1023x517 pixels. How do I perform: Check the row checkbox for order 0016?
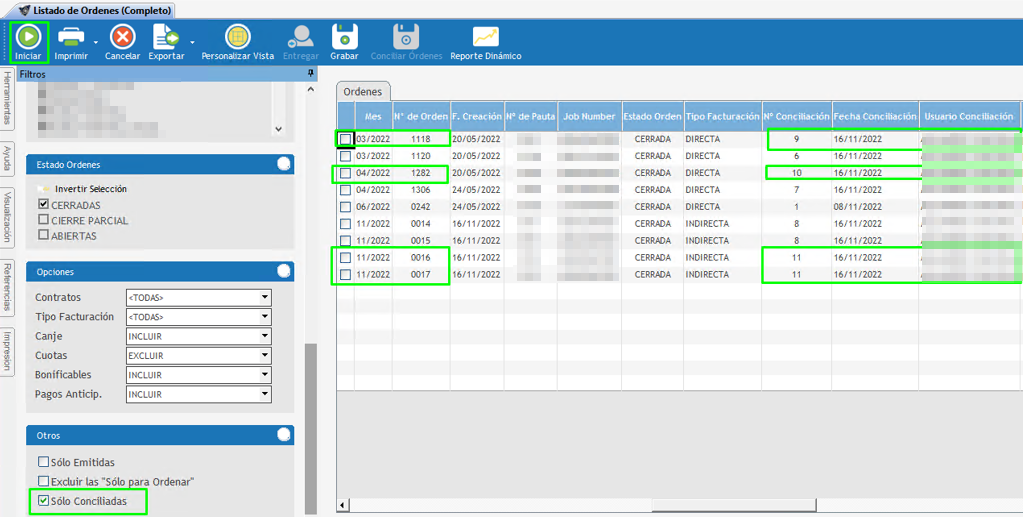pos(345,257)
